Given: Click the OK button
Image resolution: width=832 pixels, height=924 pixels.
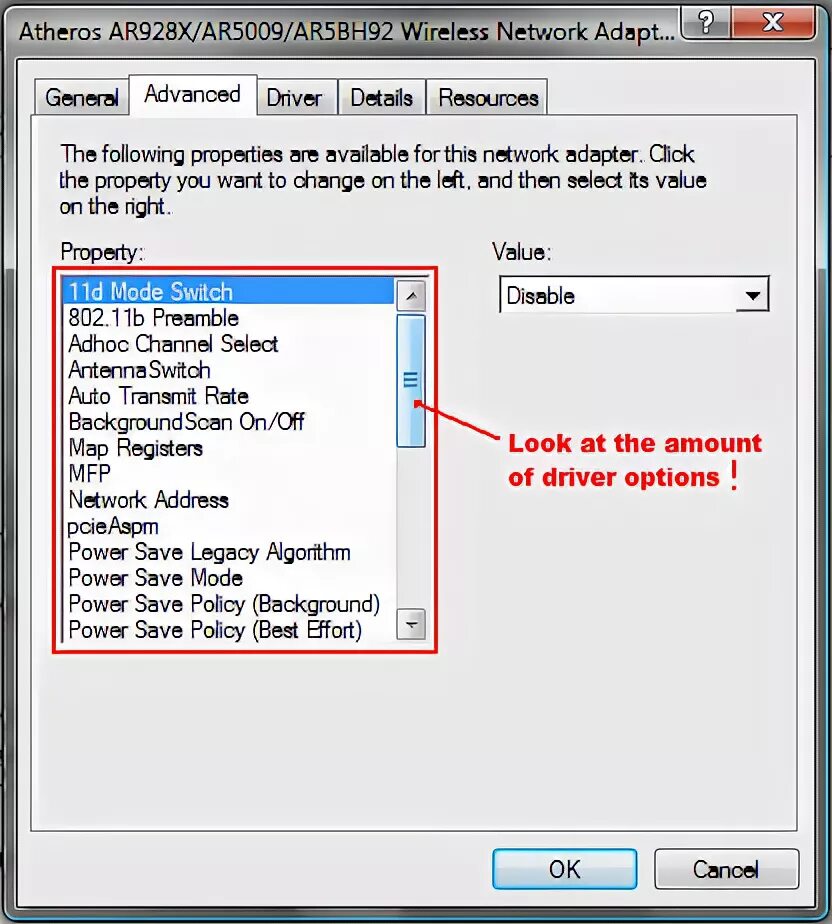Looking at the screenshot, I should (x=564, y=869).
